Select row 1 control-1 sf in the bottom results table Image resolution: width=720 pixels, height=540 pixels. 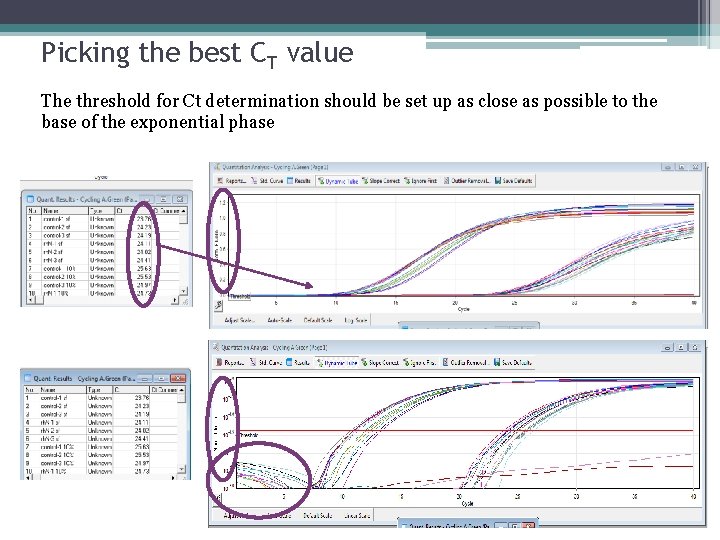pos(101,398)
